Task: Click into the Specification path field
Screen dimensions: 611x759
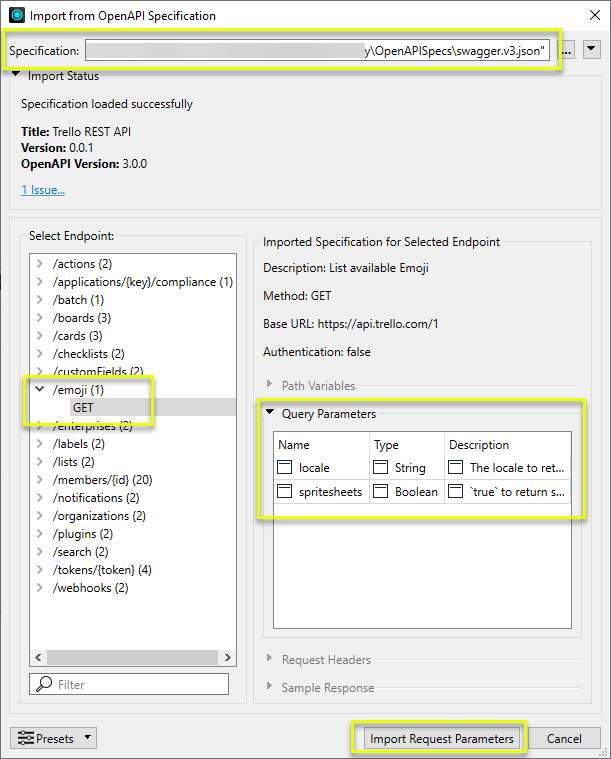Action: (x=318, y=50)
